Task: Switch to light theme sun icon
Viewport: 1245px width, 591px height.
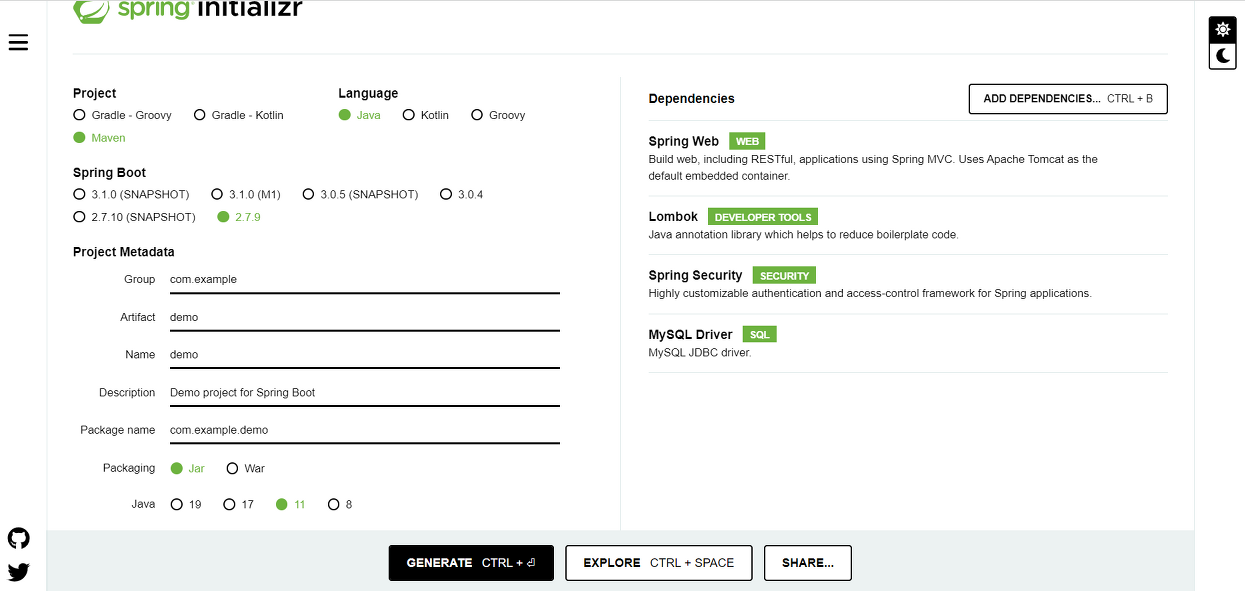Action: tap(1222, 30)
